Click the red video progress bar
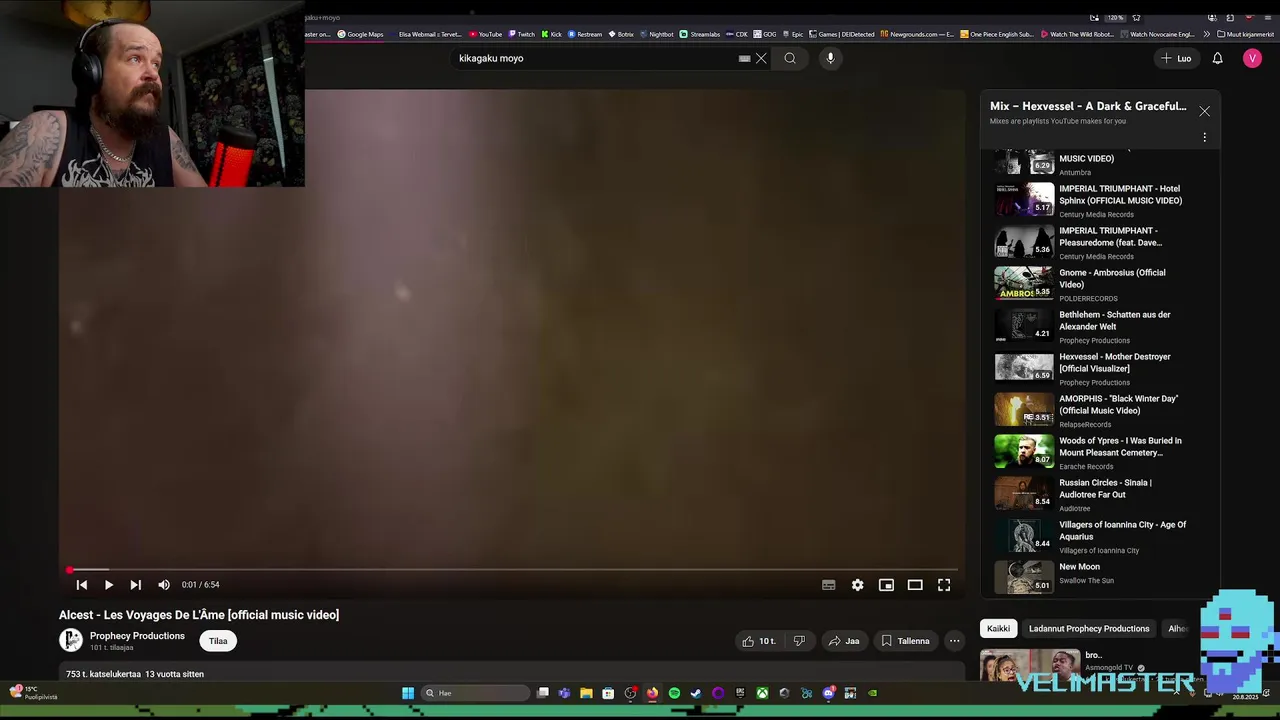 coord(512,570)
